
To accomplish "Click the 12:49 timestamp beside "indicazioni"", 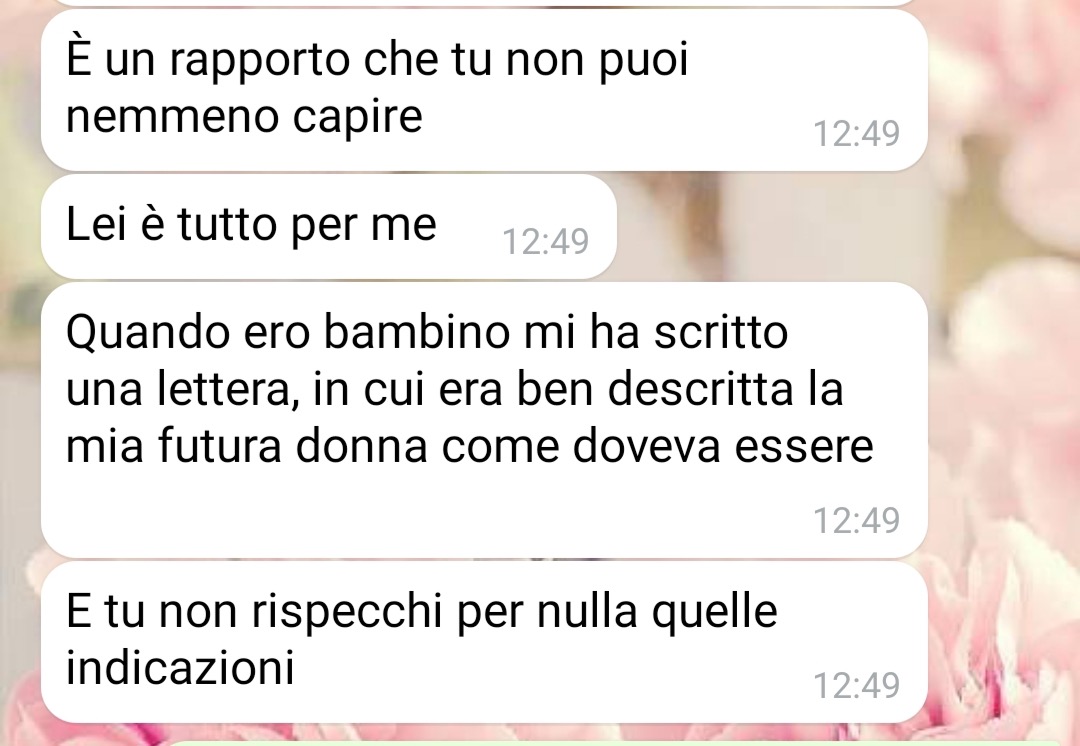I will tap(856, 686).
